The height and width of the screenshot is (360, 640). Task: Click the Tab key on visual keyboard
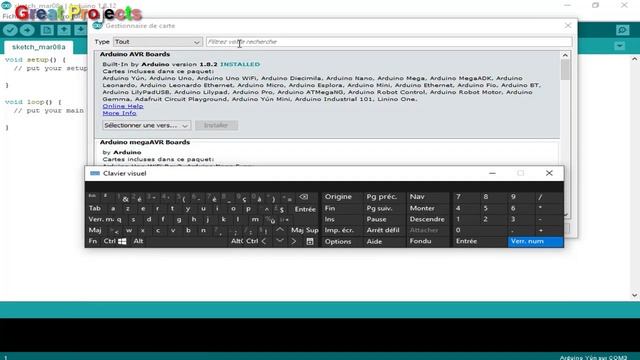coord(95,208)
